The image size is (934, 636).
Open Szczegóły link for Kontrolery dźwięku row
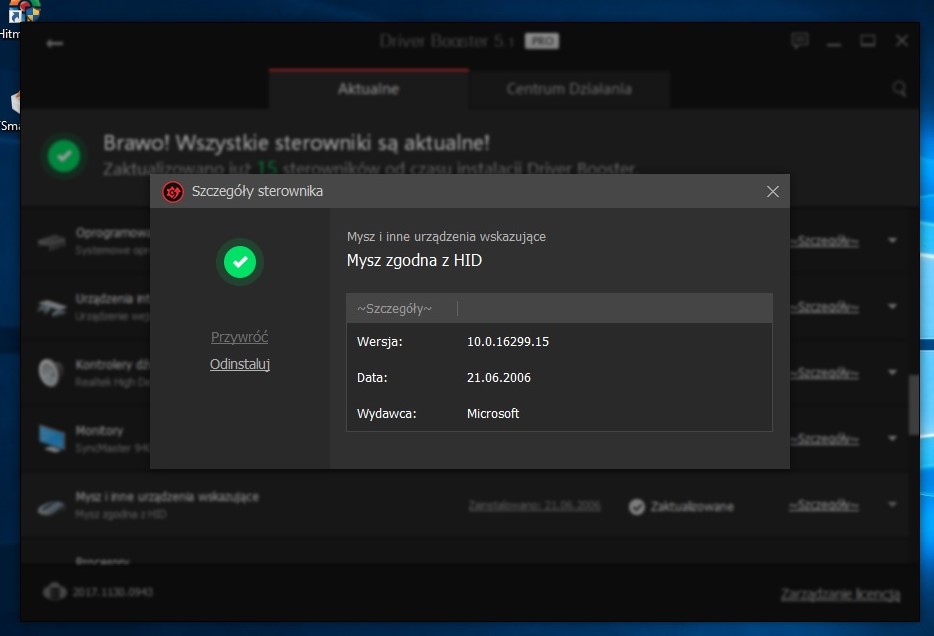pos(824,373)
